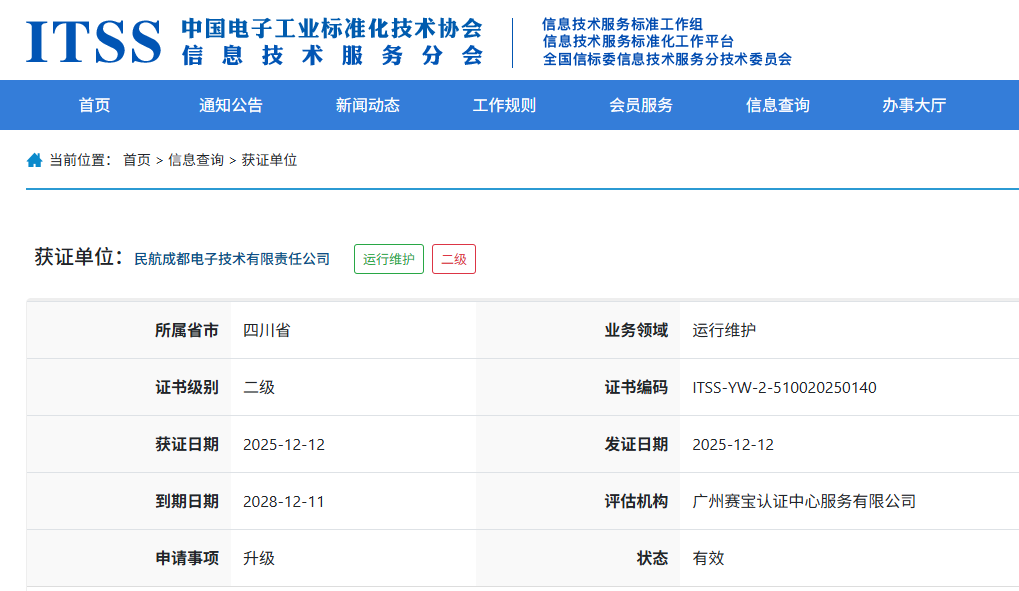This screenshot has height=591, width=1019.
Task: Open the 新闻动态 section
Action: (365, 105)
